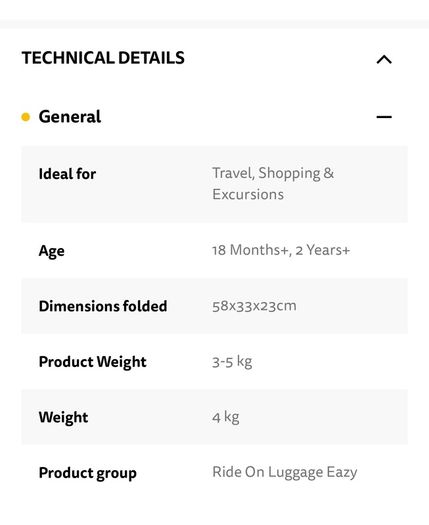Click the word Excursions in Ideal for row
The width and height of the screenshot is (429, 525).
pos(248,195)
